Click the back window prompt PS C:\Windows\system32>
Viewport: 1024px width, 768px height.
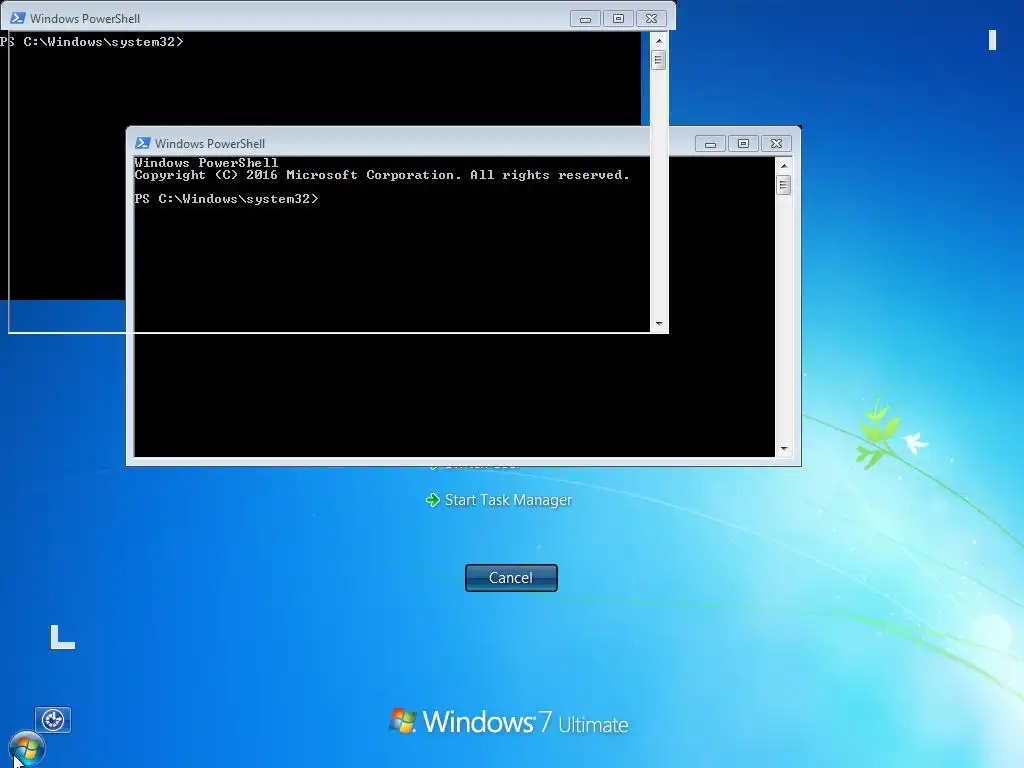(92, 42)
